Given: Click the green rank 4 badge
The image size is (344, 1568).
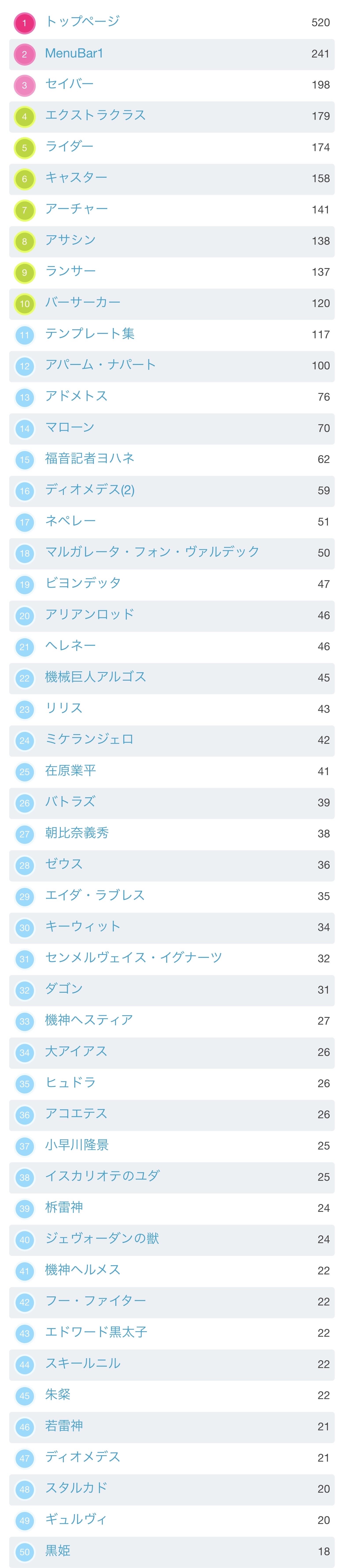Looking at the screenshot, I should 24,116.
